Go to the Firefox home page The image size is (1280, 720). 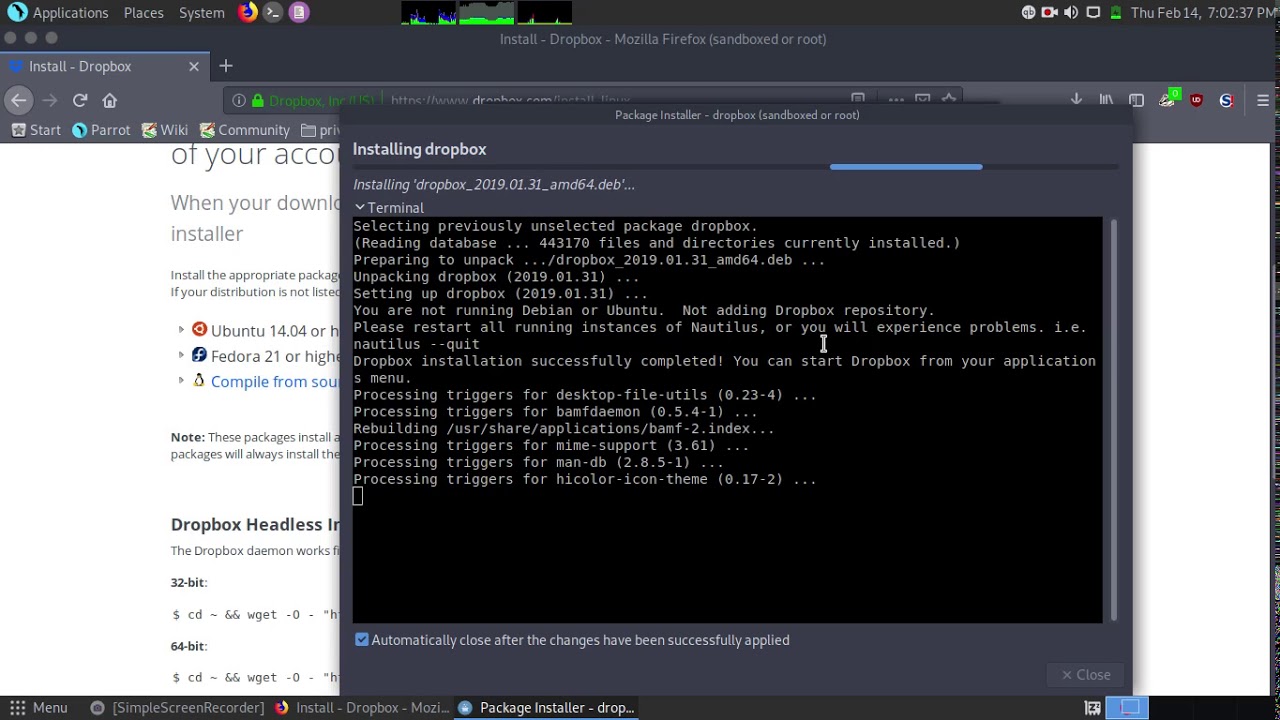(110, 100)
